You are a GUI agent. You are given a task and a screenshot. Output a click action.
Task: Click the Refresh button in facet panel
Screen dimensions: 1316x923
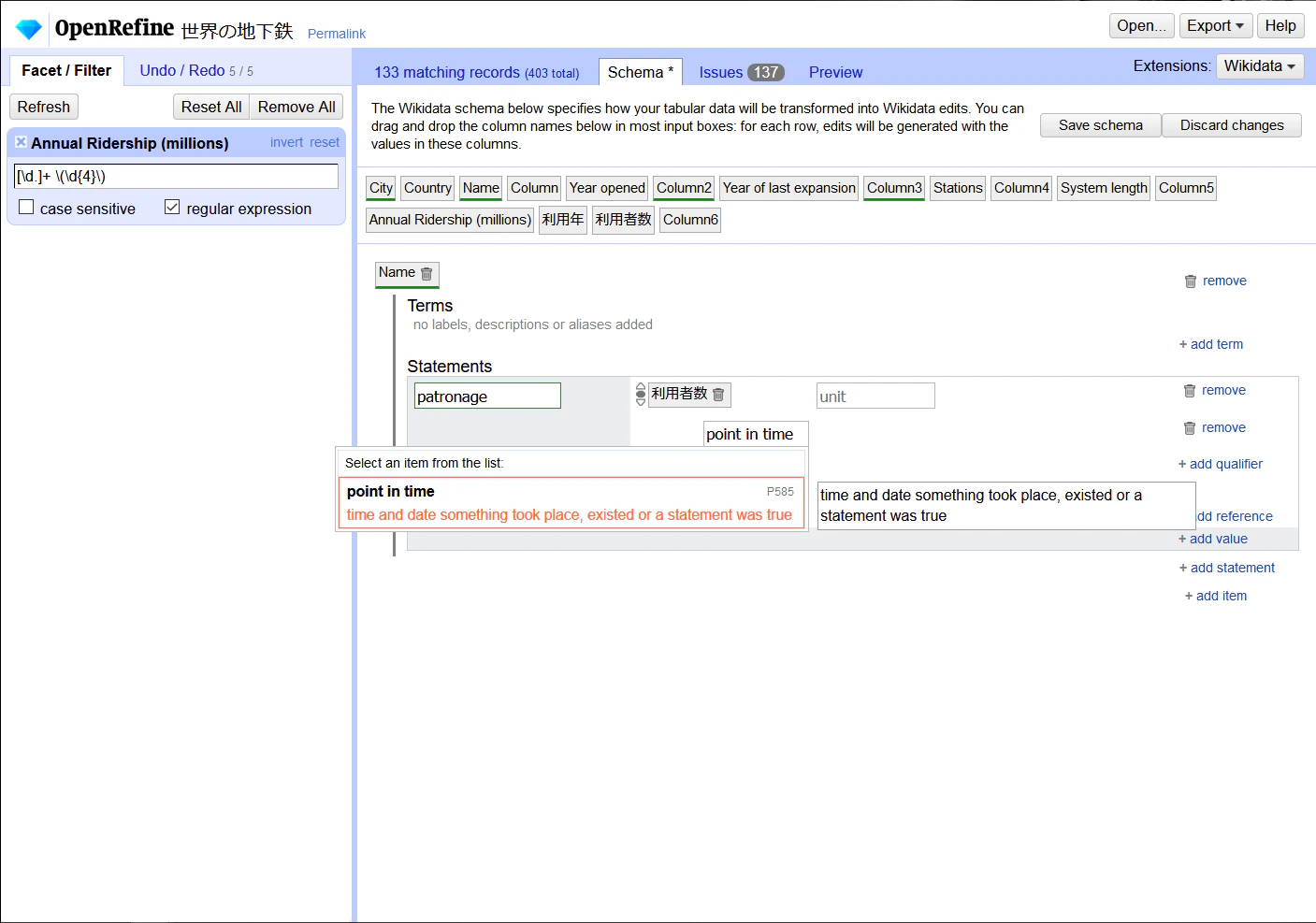tap(44, 107)
